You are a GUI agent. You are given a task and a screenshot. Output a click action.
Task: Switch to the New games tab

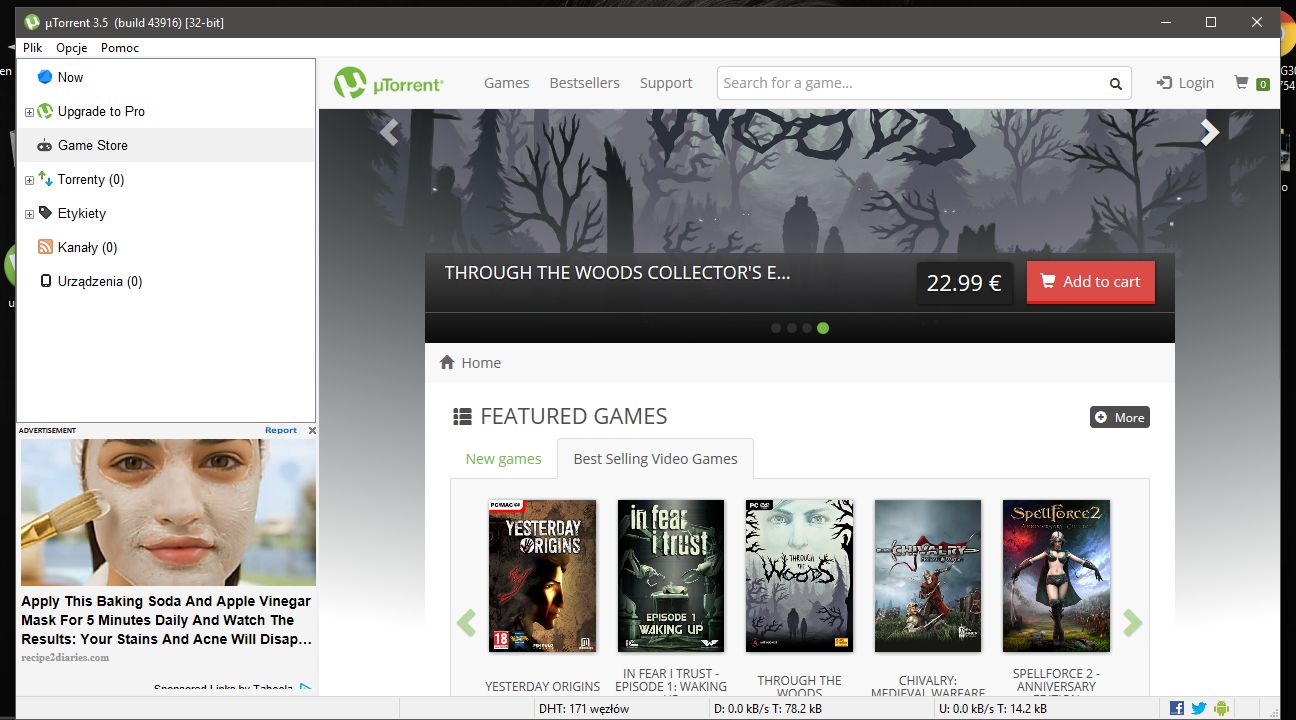coord(503,459)
